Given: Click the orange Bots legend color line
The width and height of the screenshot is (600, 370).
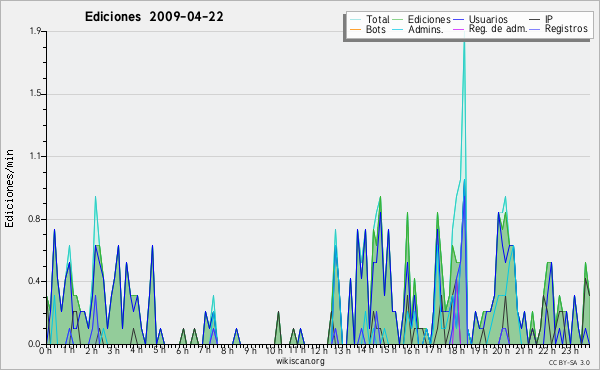Looking at the screenshot, I should pyautogui.click(x=355, y=30).
